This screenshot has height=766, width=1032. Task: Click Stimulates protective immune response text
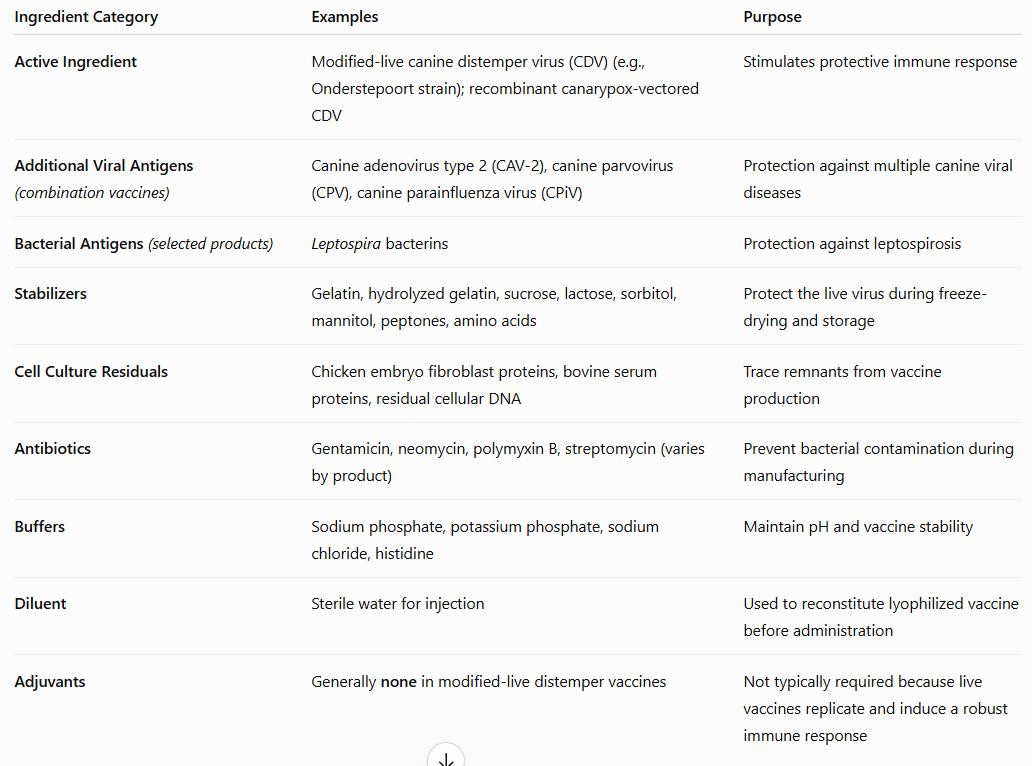coord(880,62)
